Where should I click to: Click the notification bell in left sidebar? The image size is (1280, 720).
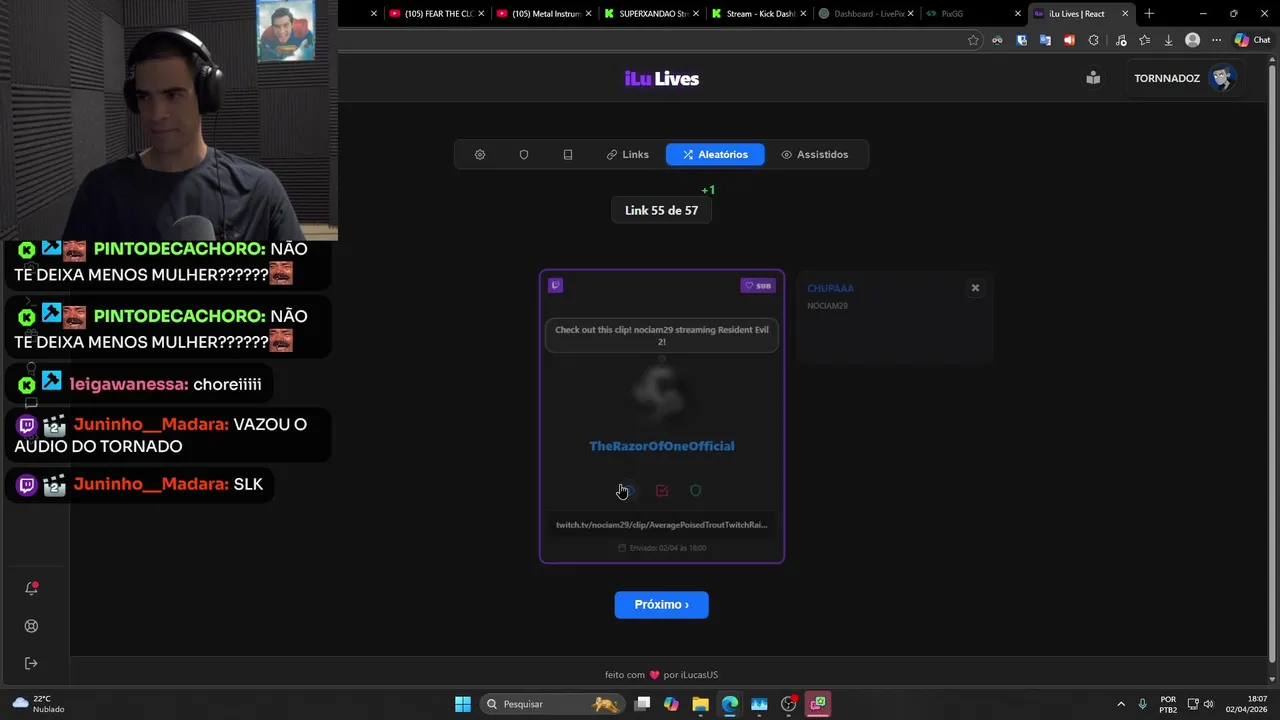(x=31, y=588)
